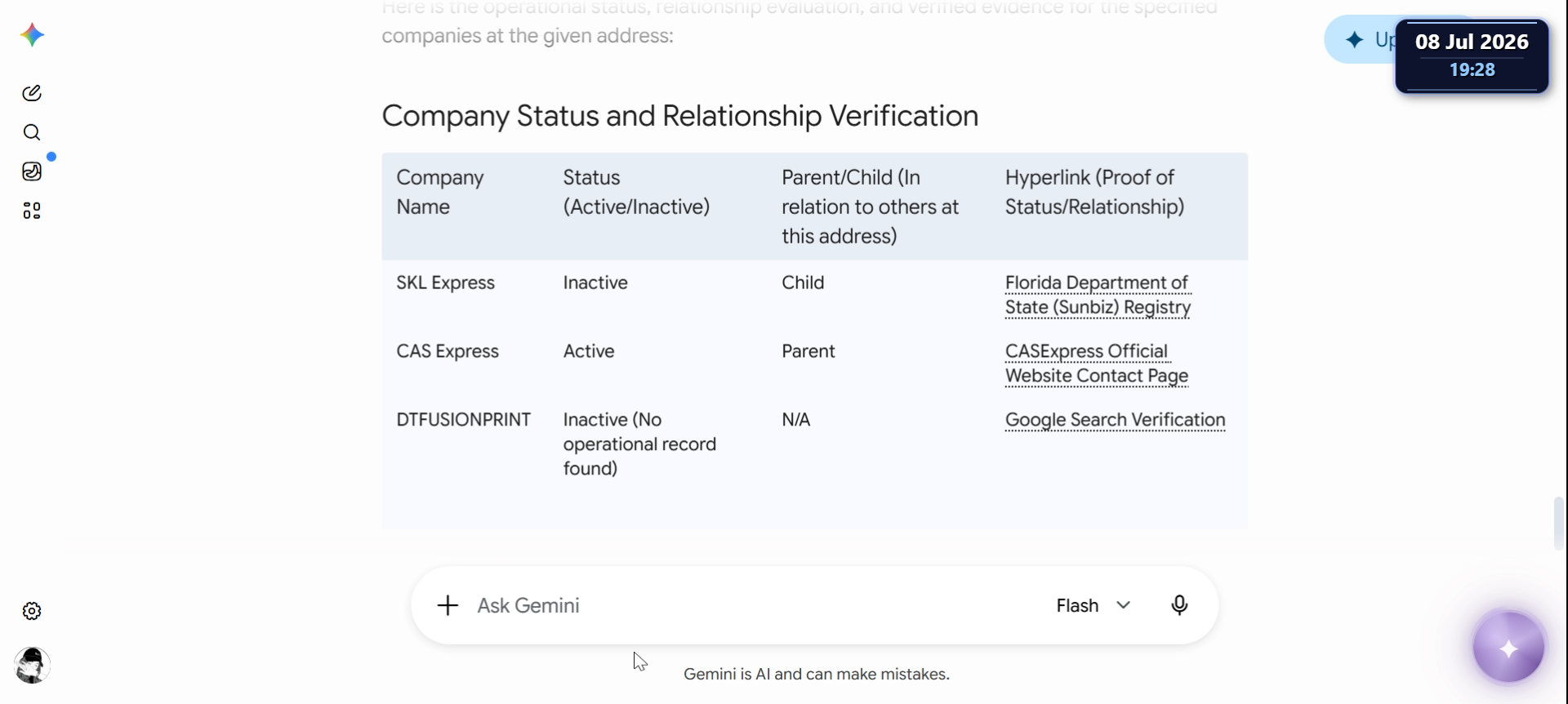Screen dimensions: 1568x704
Task: Open the user profile avatar
Action: (x=32, y=666)
